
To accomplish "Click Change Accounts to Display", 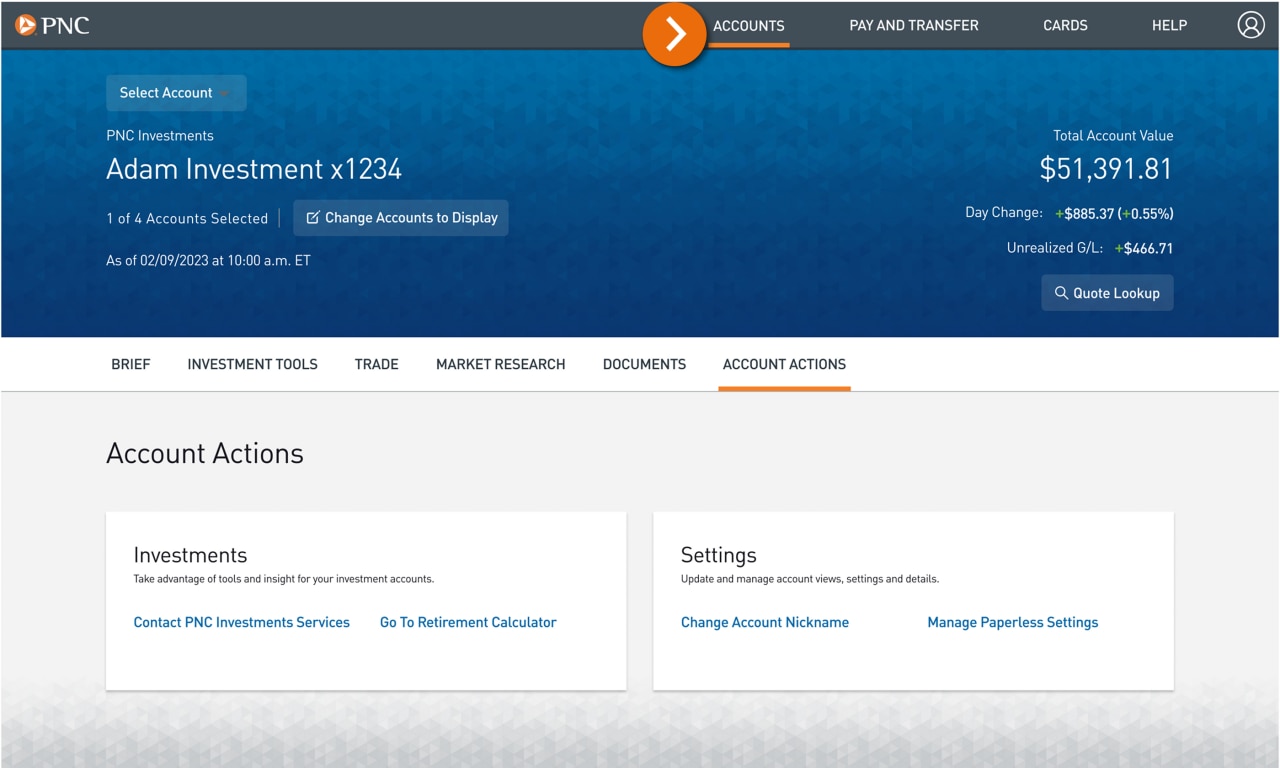I will [400, 217].
